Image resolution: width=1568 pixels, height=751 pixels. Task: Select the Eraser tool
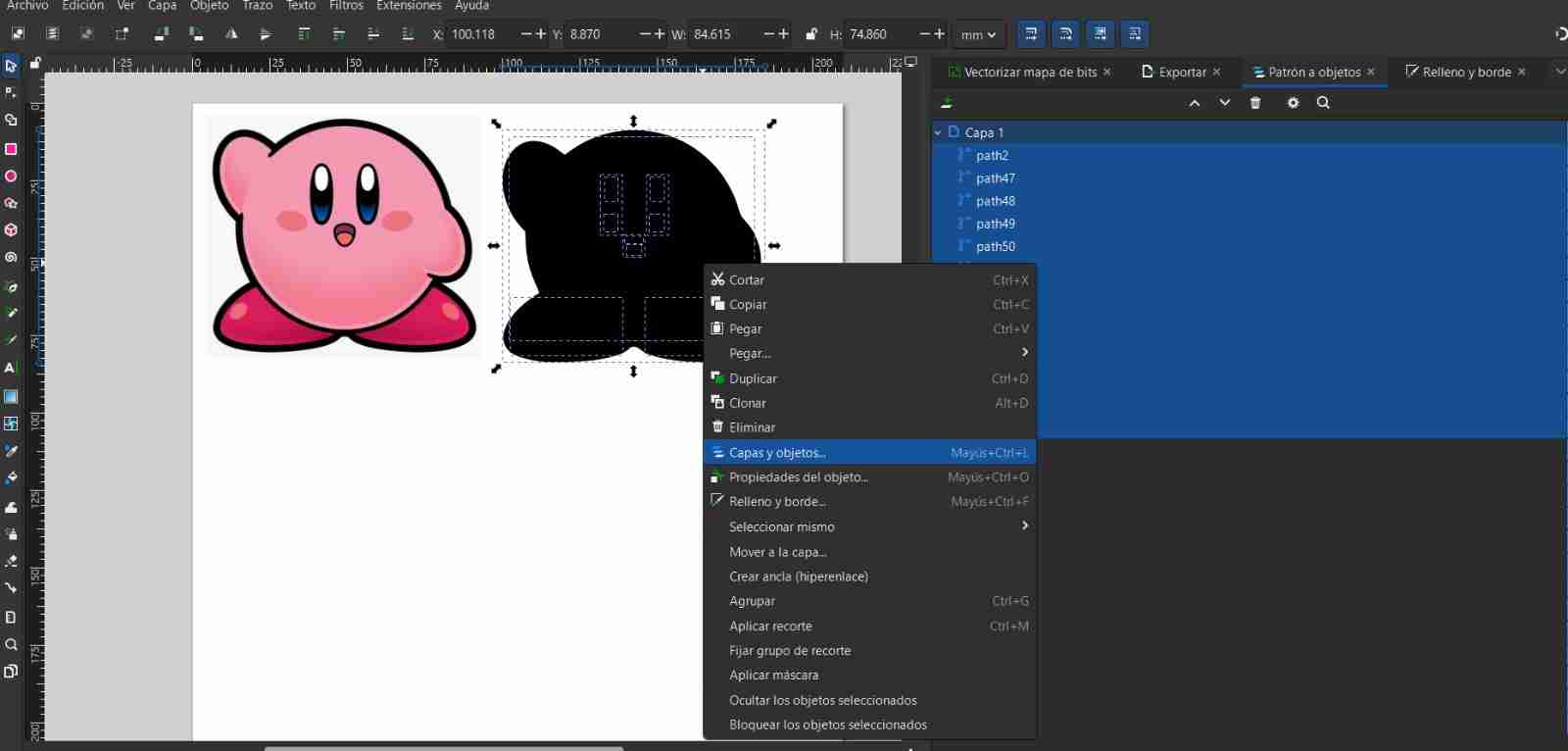[x=11, y=562]
